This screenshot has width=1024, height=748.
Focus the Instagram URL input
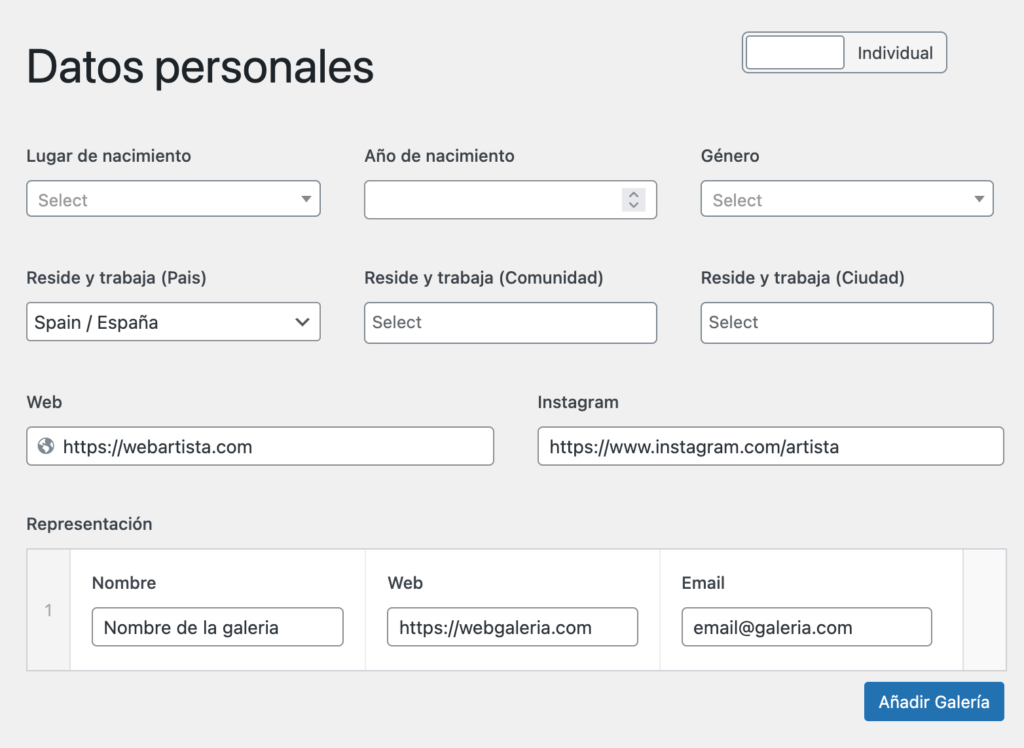coord(770,447)
